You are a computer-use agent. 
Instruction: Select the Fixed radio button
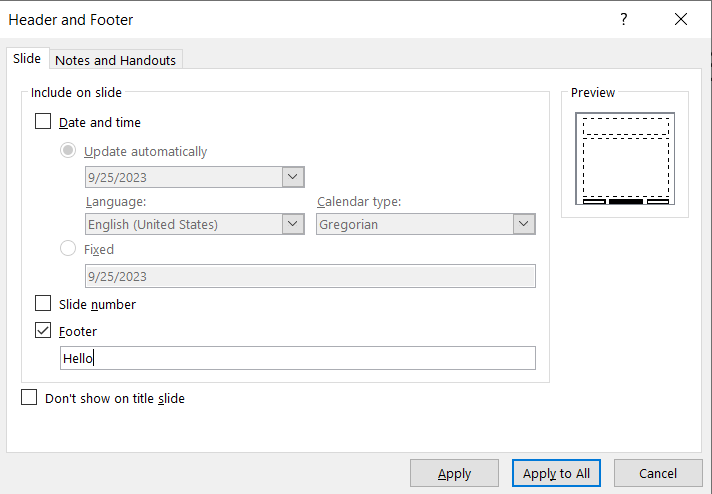(68, 248)
